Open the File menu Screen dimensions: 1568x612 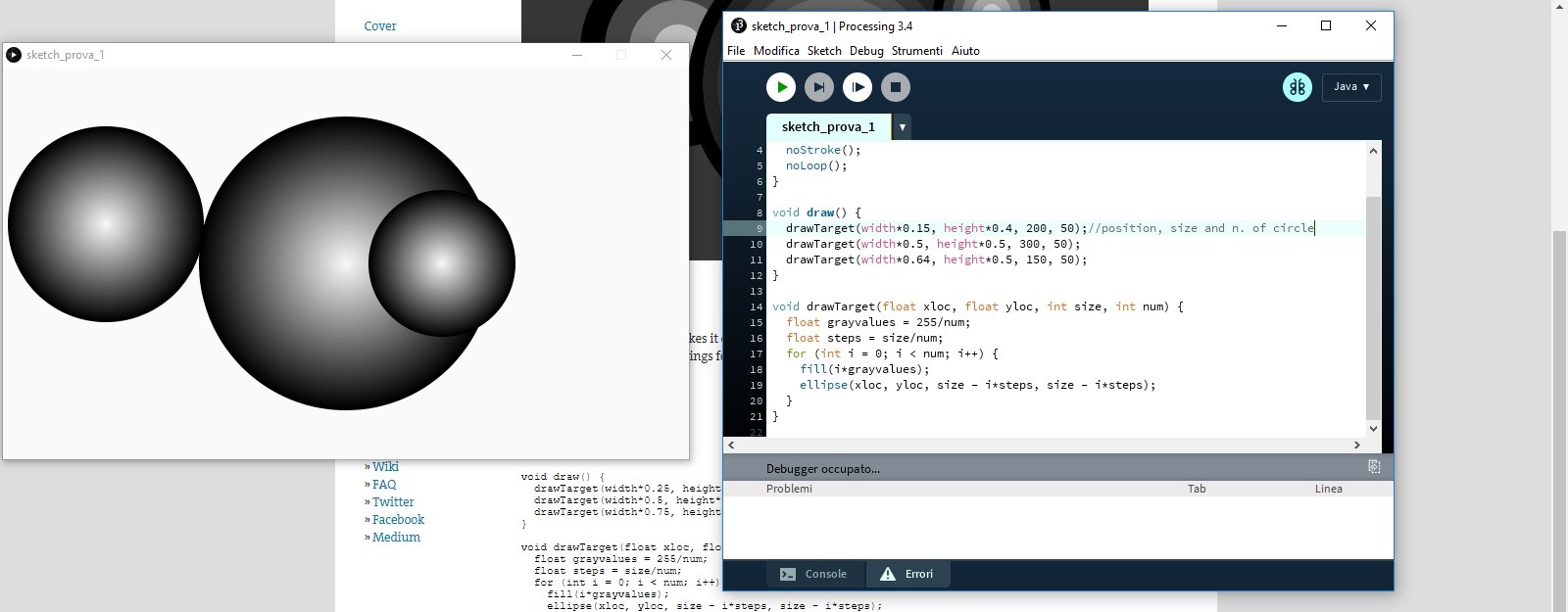tap(736, 51)
